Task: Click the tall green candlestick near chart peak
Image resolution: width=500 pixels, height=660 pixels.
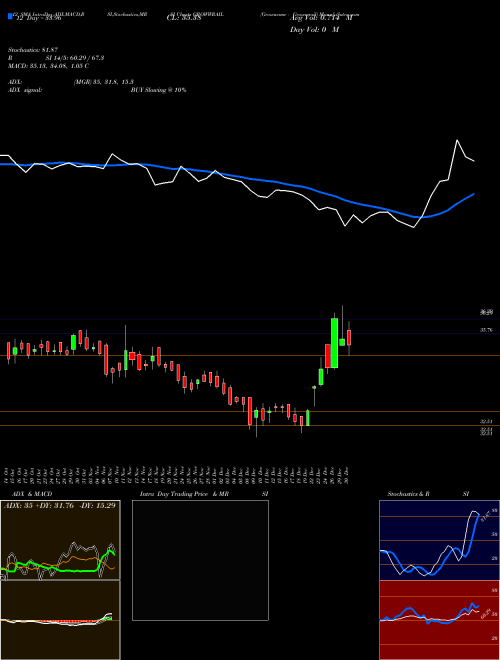Action: click(x=335, y=343)
